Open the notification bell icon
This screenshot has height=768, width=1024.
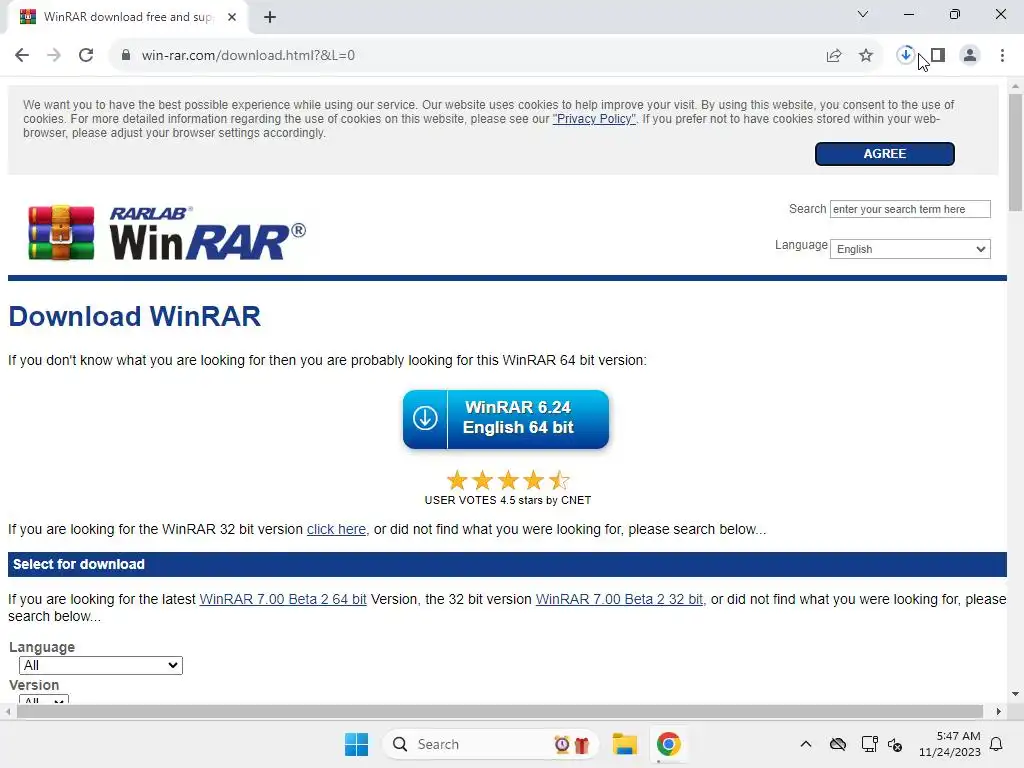pyautogui.click(x=997, y=744)
